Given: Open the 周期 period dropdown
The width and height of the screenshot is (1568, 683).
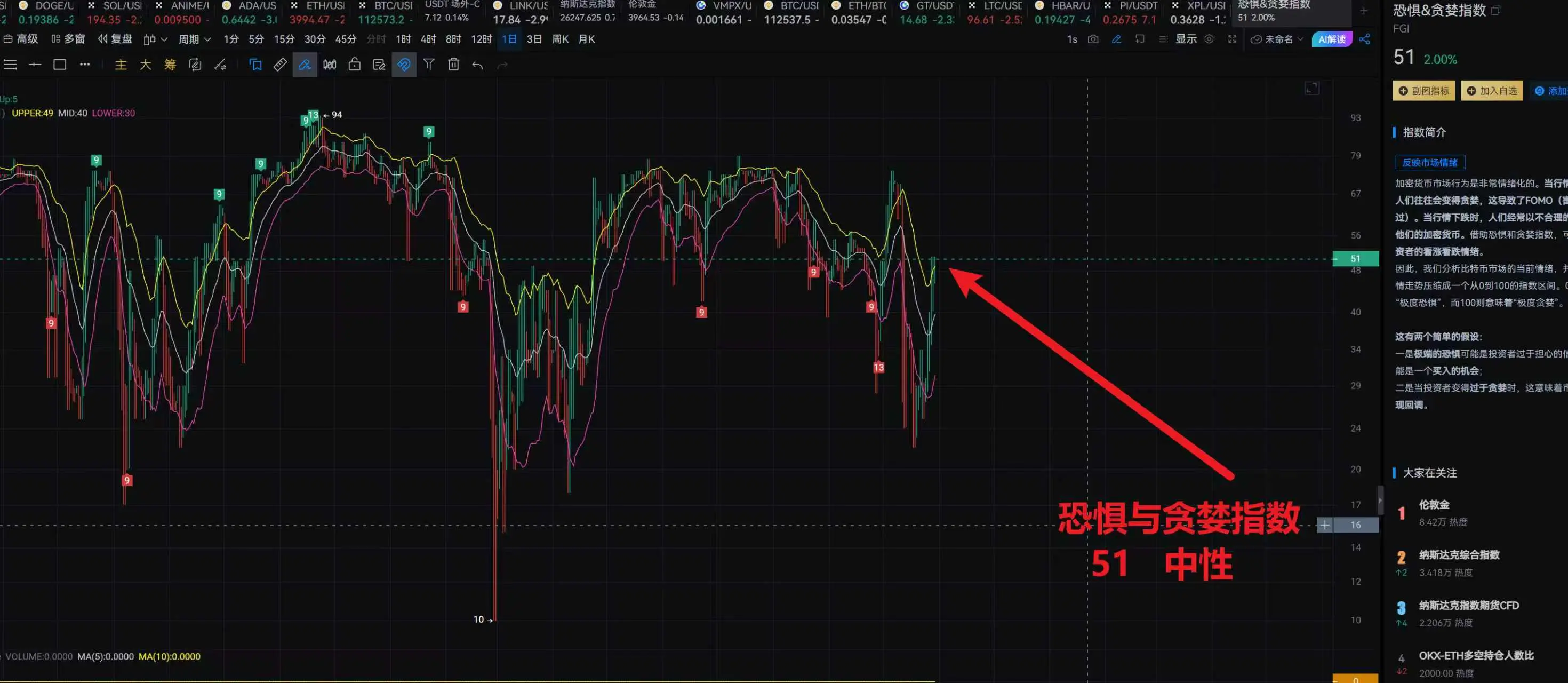Looking at the screenshot, I should [x=194, y=39].
